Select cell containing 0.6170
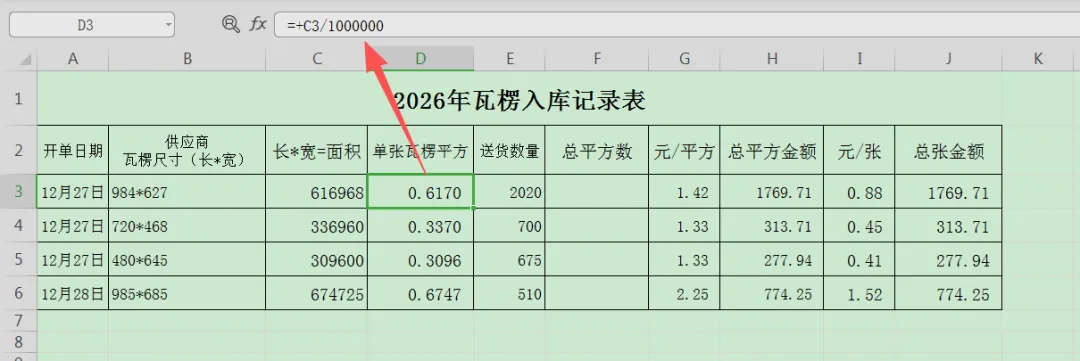The width and height of the screenshot is (1080, 361). (x=421, y=192)
